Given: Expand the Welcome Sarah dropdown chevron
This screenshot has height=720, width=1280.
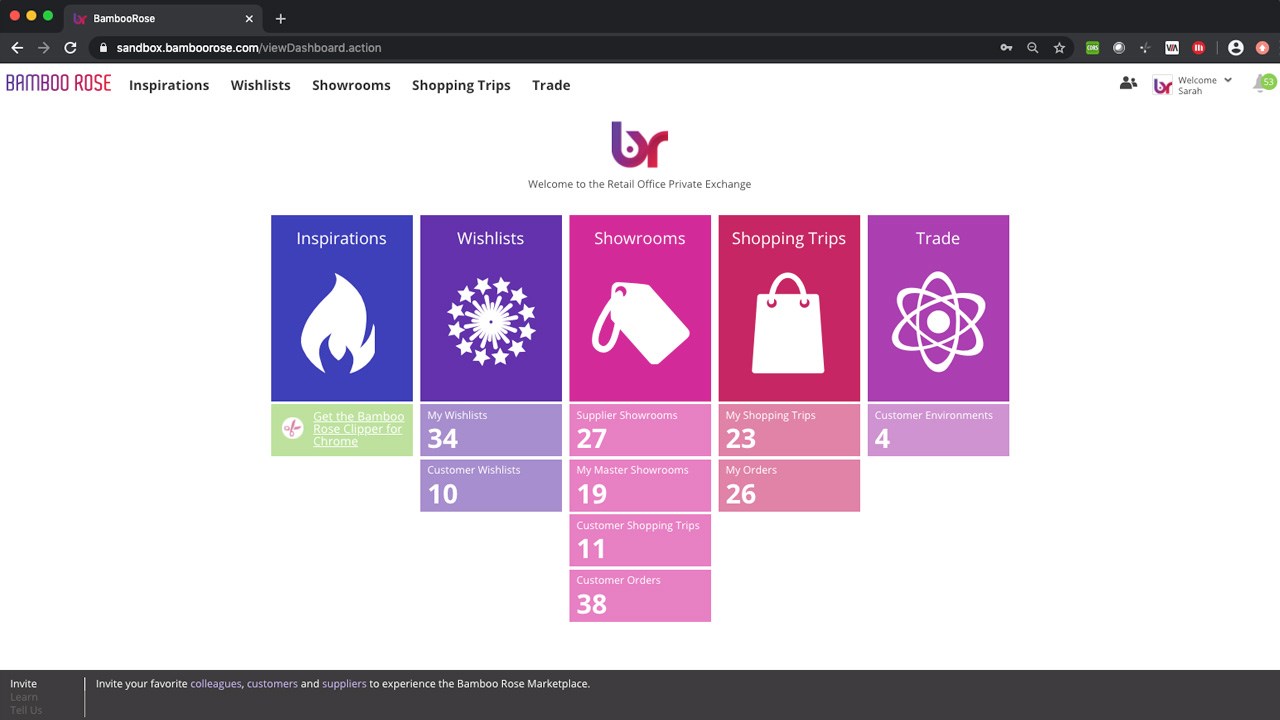Looking at the screenshot, I should (x=1228, y=80).
